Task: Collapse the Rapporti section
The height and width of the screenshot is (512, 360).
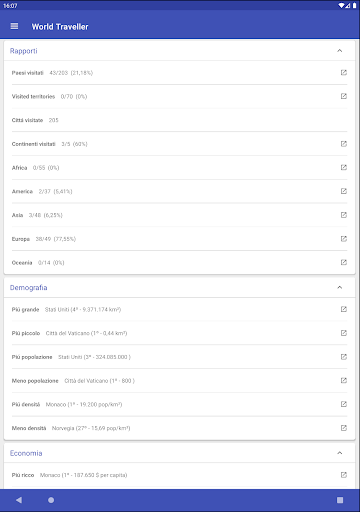Action: 340,51
